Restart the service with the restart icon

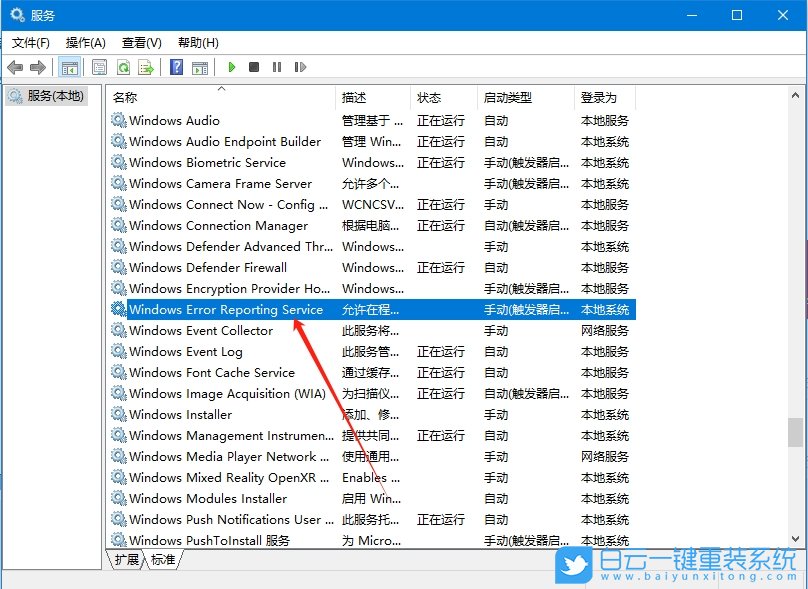click(x=300, y=67)
